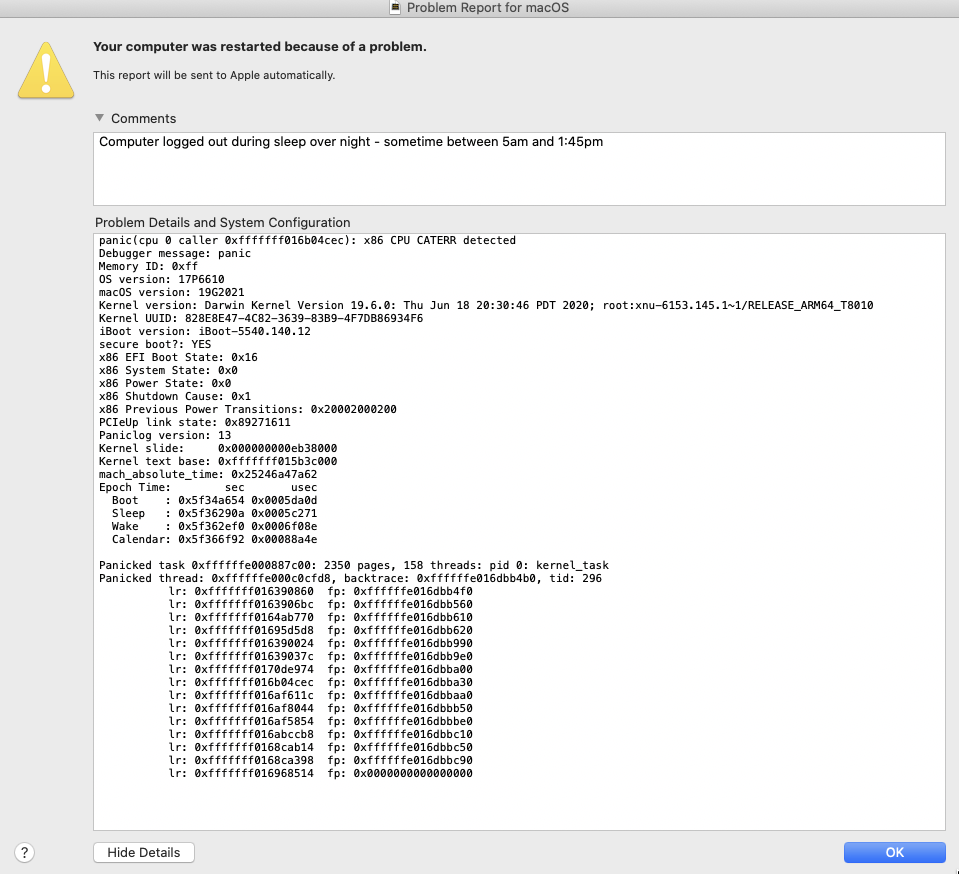Click the 'Debugger message: panic' line
Screen dimensions: 959x874
click(x=175, y=253)
